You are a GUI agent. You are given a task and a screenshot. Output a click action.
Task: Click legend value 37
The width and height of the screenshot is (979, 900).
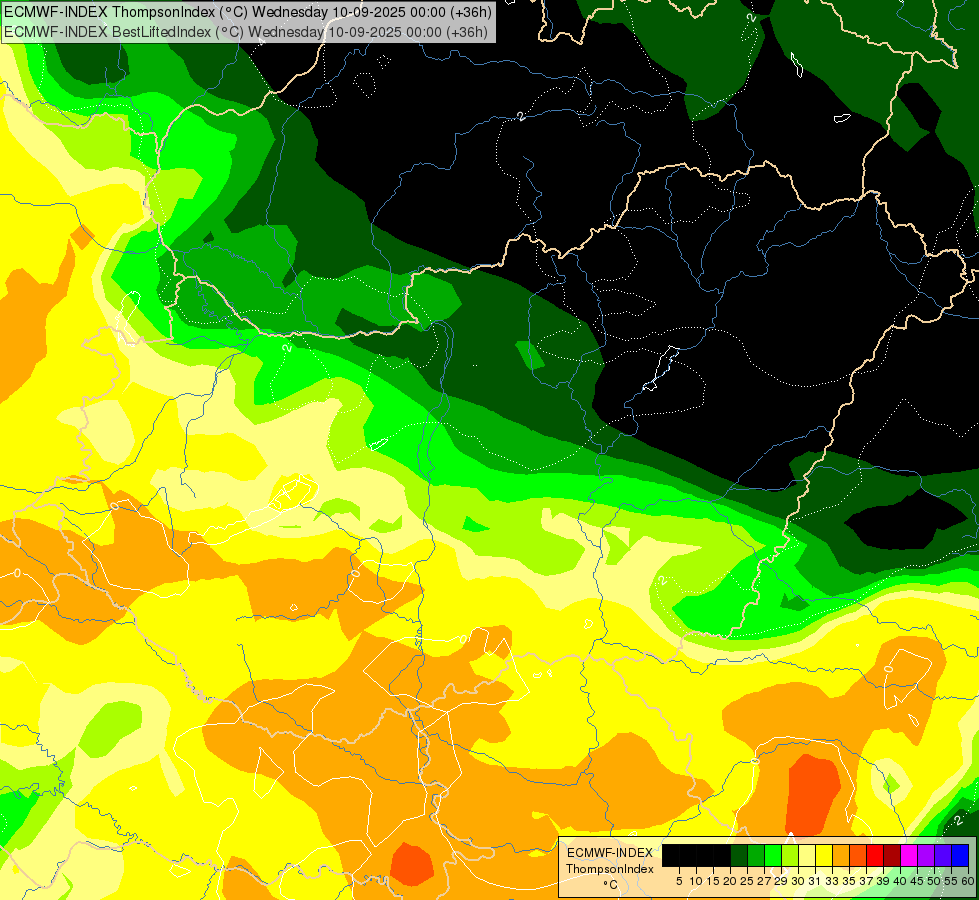click(866, 881)
